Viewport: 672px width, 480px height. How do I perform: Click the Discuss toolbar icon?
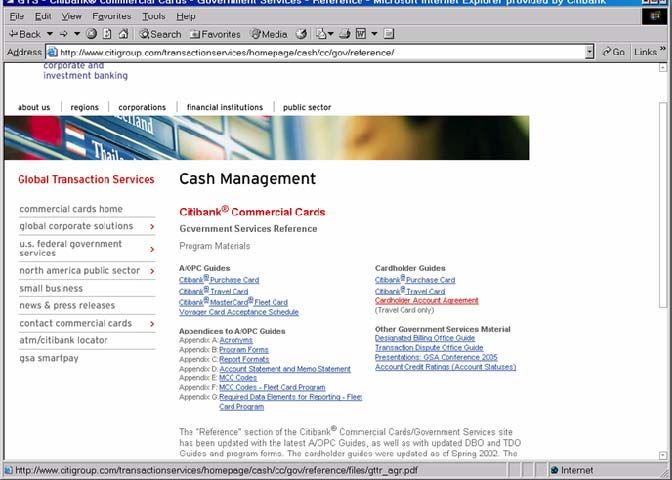[389, 34]
